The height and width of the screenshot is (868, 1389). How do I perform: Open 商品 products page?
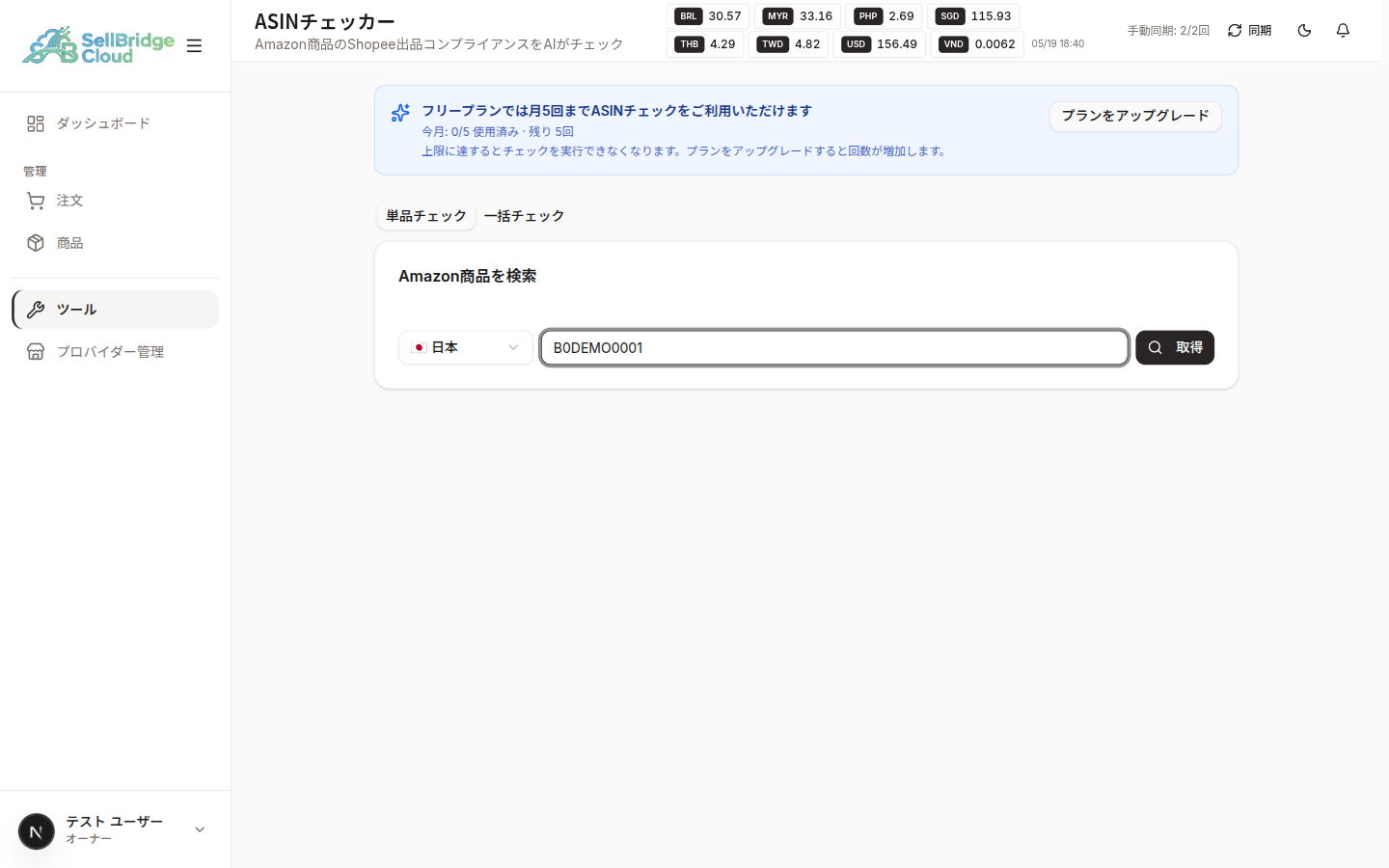click(x=115, y=243)
